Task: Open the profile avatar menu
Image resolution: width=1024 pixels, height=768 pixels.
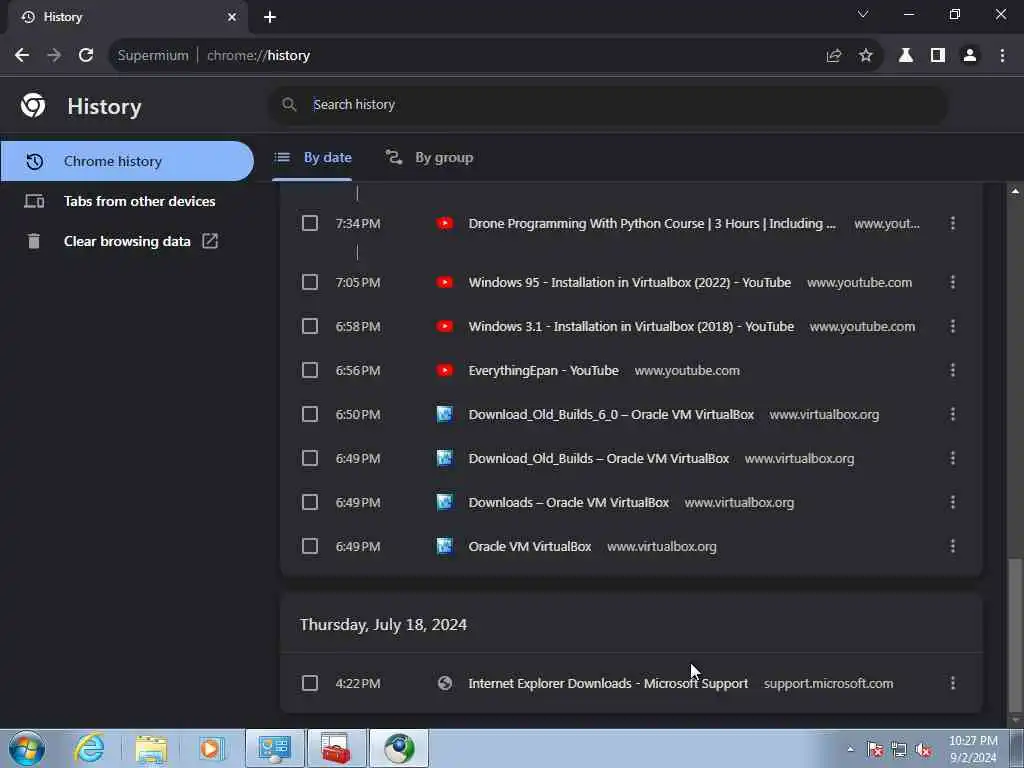Action: point(970,56)
